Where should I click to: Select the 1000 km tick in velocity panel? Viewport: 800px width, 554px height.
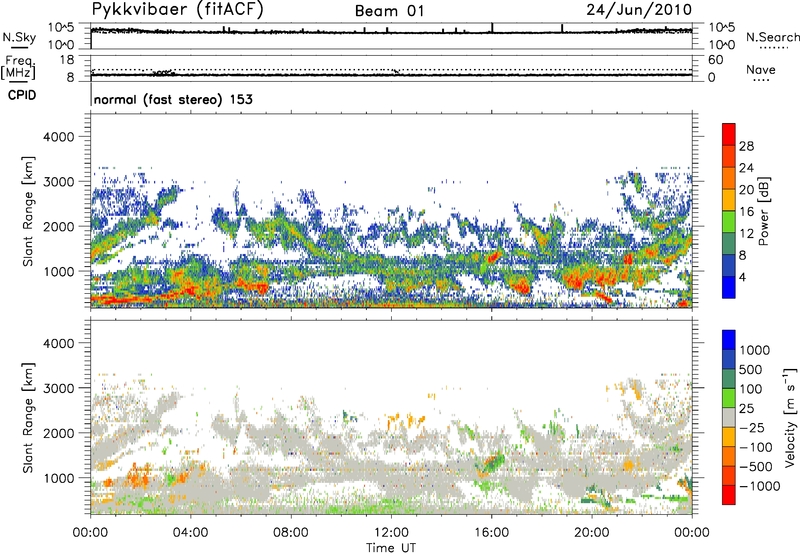click(58, 478)
